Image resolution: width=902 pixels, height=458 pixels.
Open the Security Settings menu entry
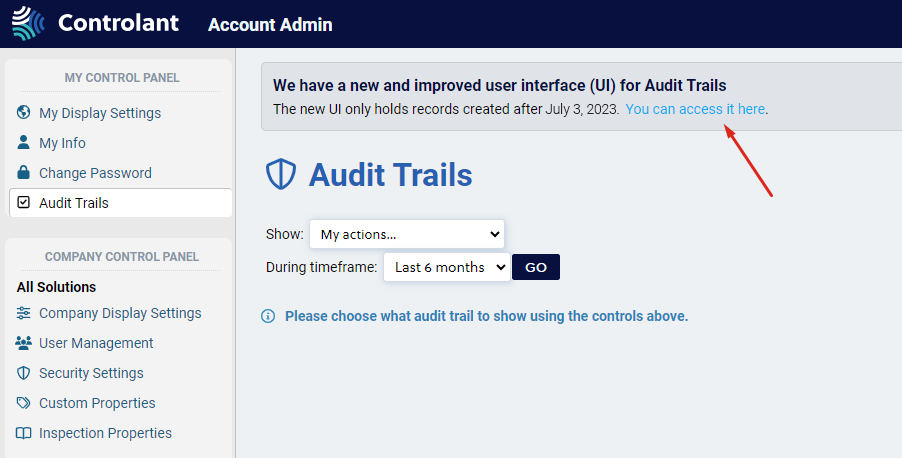pyautogui.click(x=91, y=373)
